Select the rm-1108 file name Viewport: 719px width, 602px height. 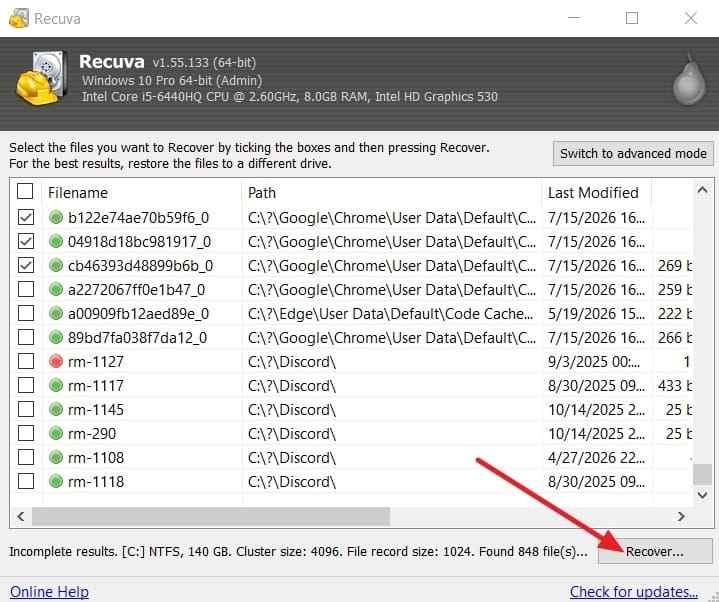click(x=96, y=458)
